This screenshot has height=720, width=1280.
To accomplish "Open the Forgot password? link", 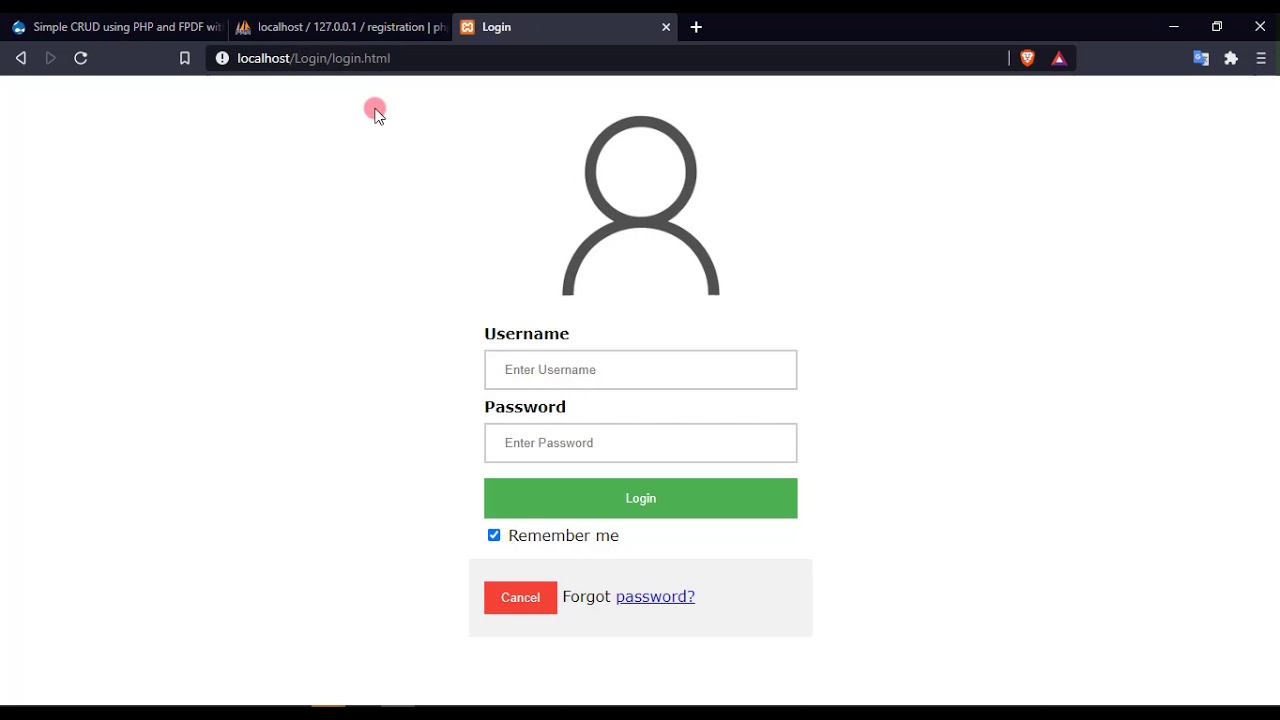I will click(x=655, y=597).
